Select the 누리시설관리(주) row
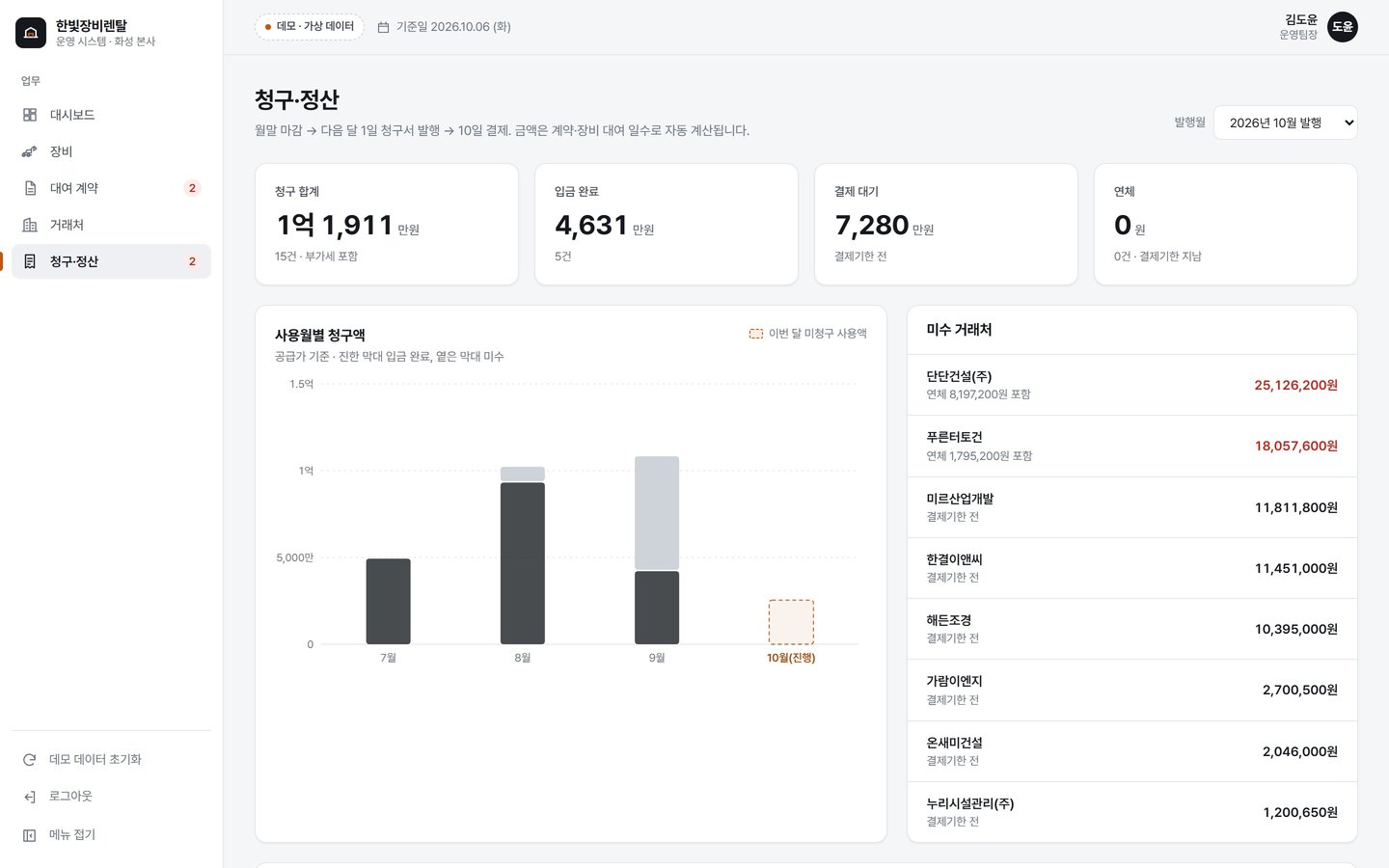 (x=1132, y=812)
